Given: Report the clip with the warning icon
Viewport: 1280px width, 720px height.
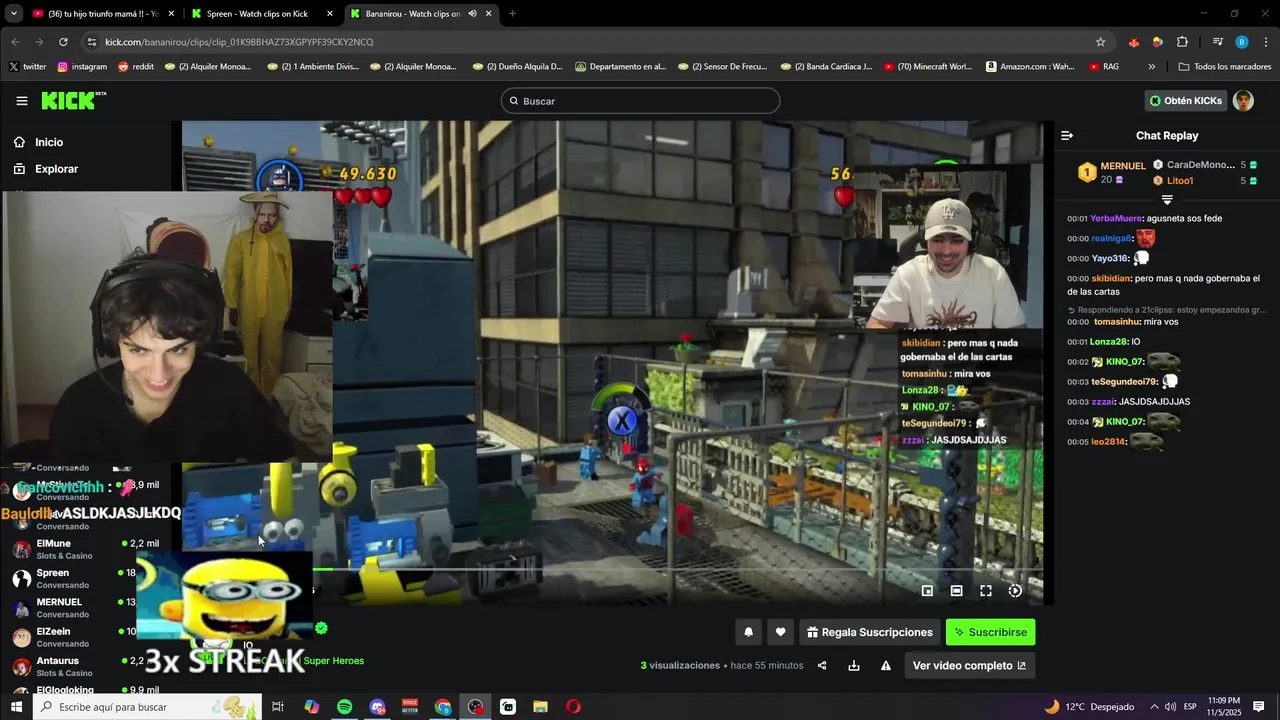Looking at the screenshot, I should [886, 666].
